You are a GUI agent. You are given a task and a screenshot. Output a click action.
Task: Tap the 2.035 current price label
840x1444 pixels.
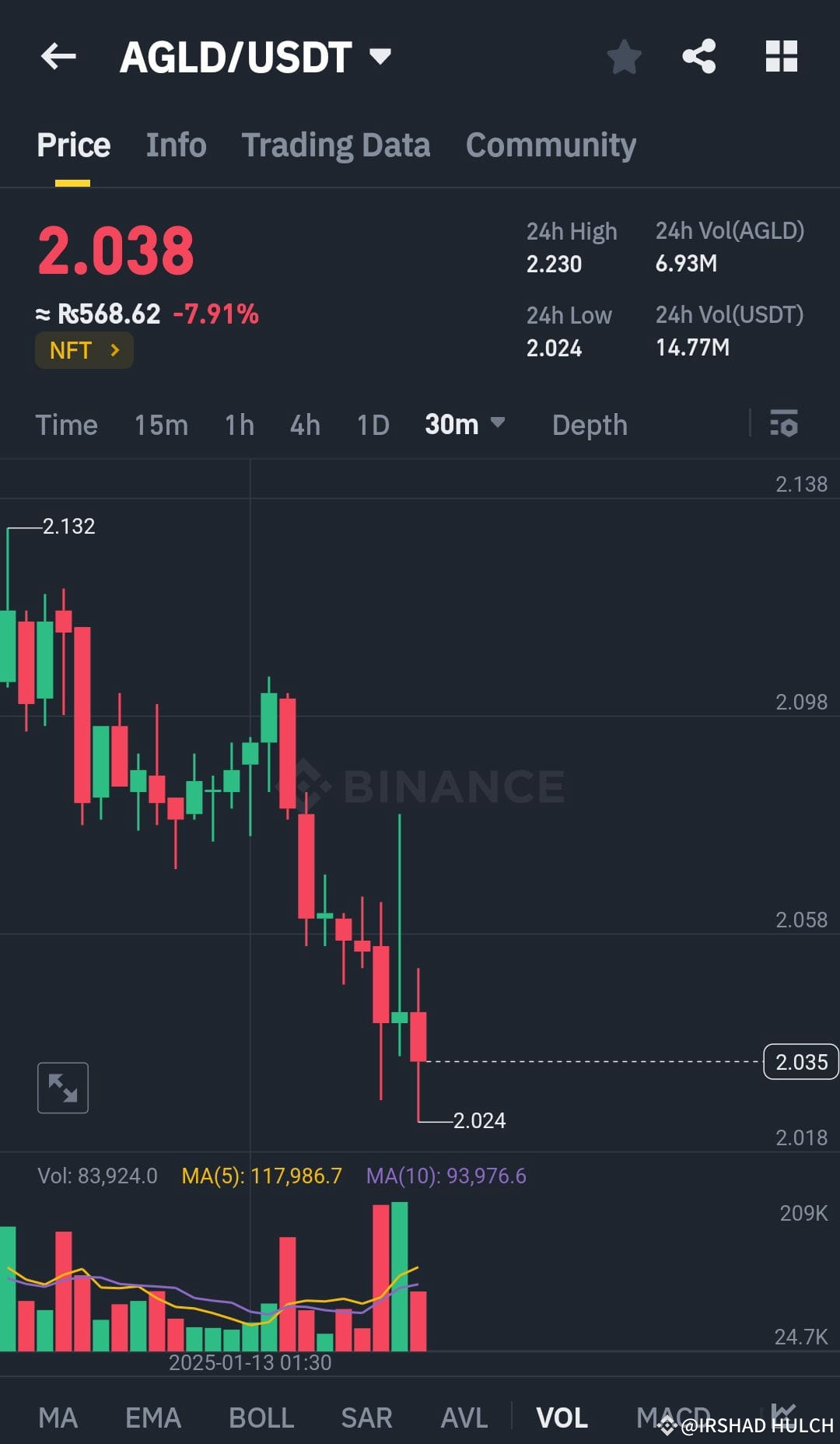800,1062
